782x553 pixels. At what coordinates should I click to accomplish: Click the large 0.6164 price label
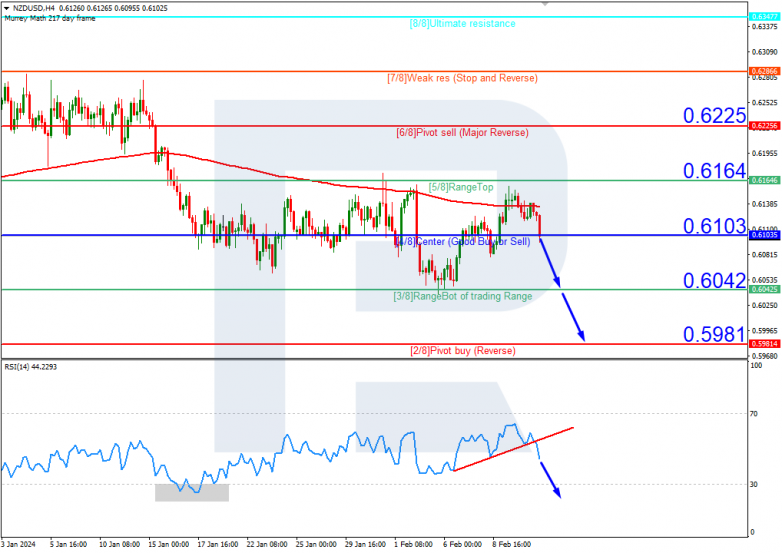pyautogui.click(x=714, y=171)
